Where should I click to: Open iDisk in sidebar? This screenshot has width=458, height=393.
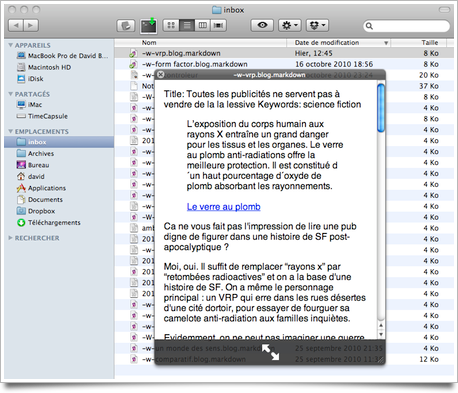59,79
